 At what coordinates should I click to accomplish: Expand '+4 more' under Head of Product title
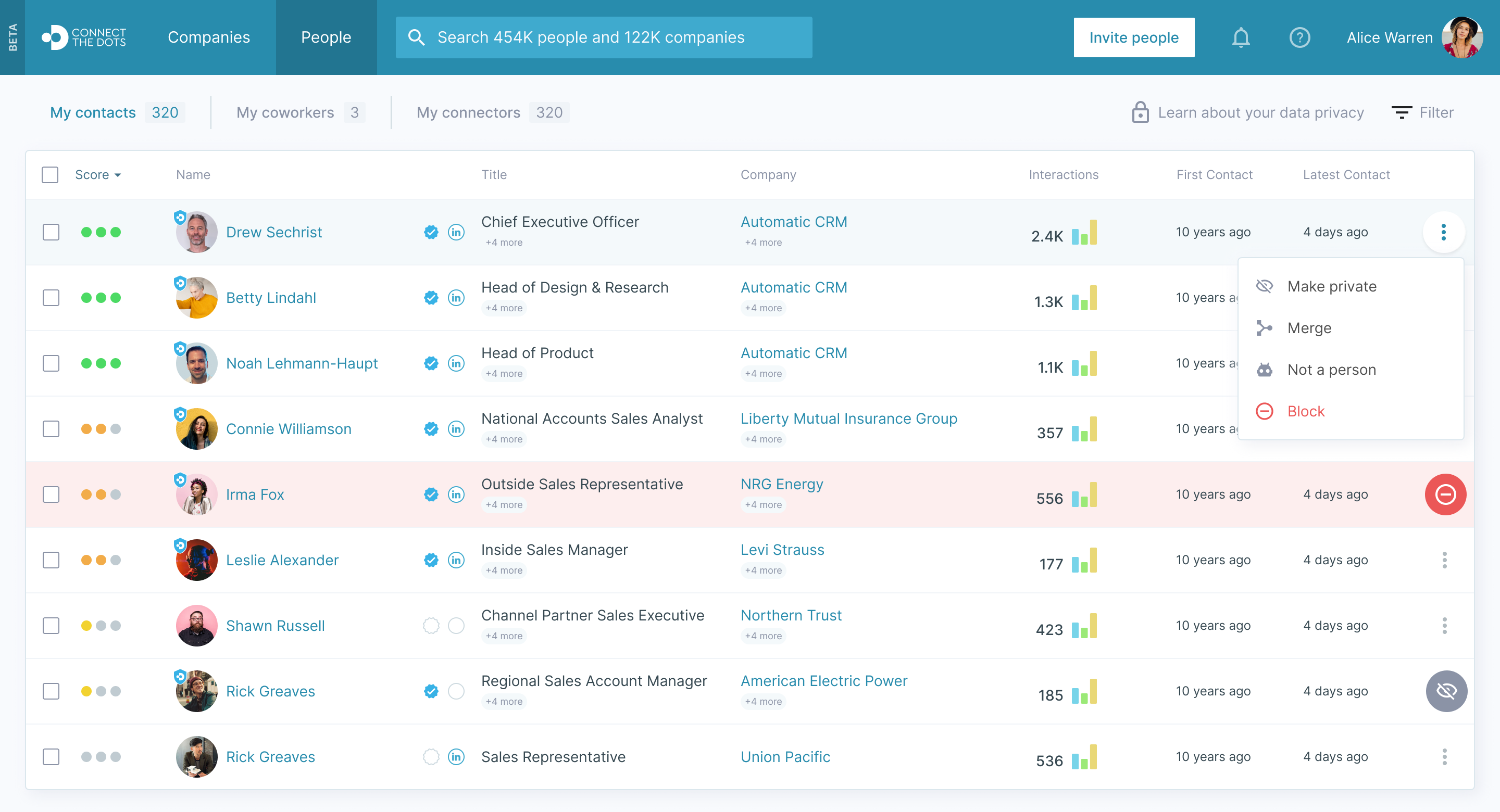[504, 374]
